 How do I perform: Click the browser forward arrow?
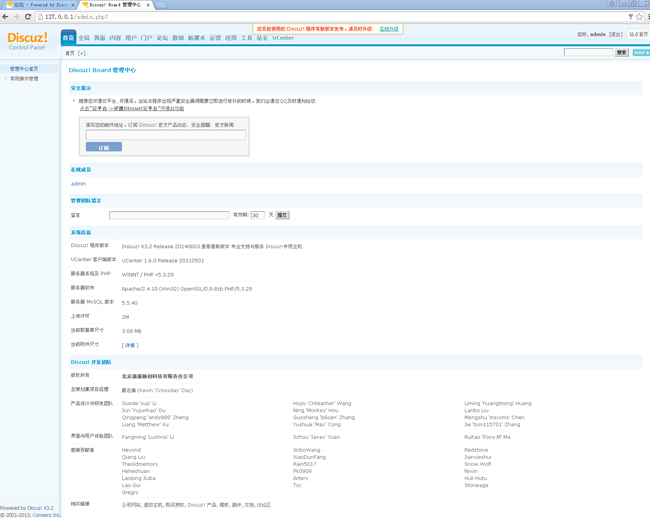coord(17,17)
